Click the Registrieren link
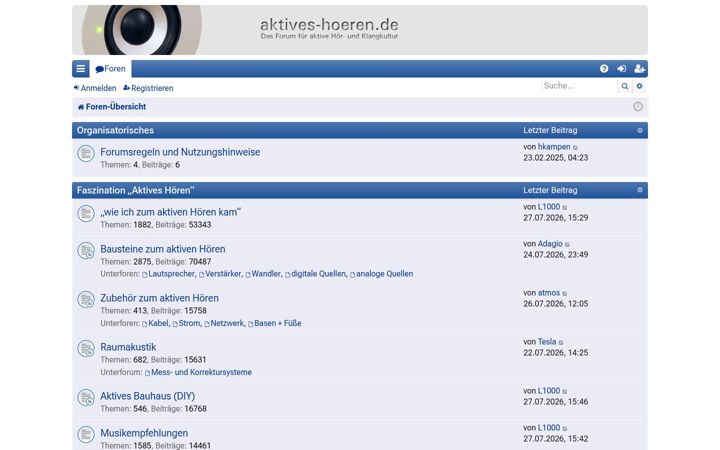The image size is (720, 450). point(148,88)
